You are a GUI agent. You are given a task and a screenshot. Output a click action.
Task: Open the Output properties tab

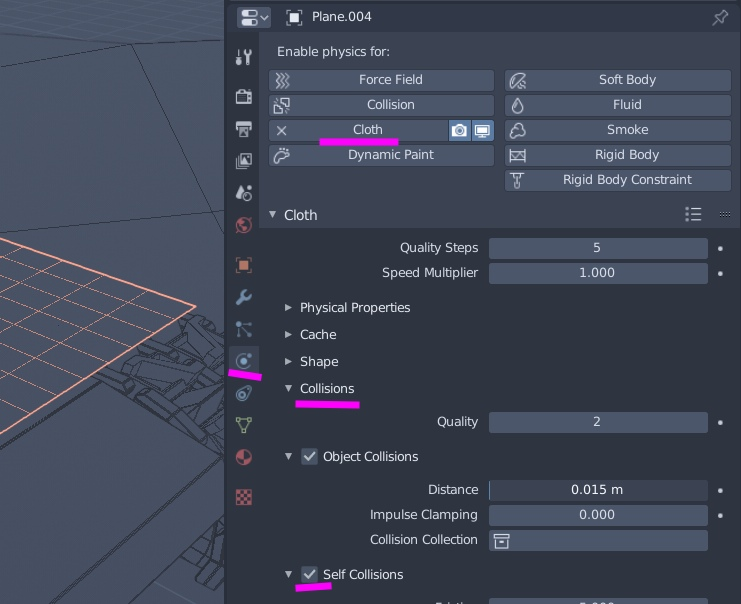pos(244,129)
